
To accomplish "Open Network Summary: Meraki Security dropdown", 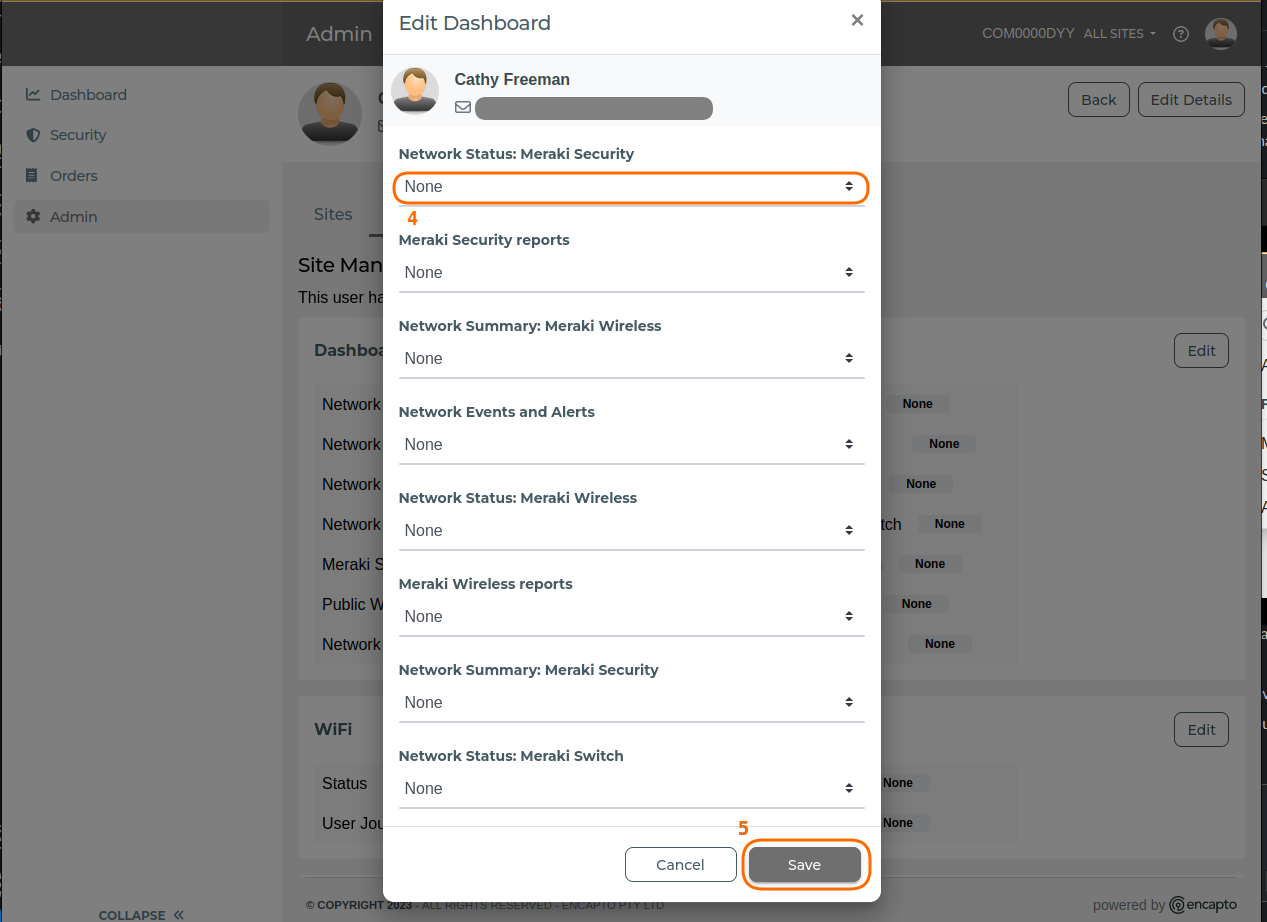I will coord(631,703).
